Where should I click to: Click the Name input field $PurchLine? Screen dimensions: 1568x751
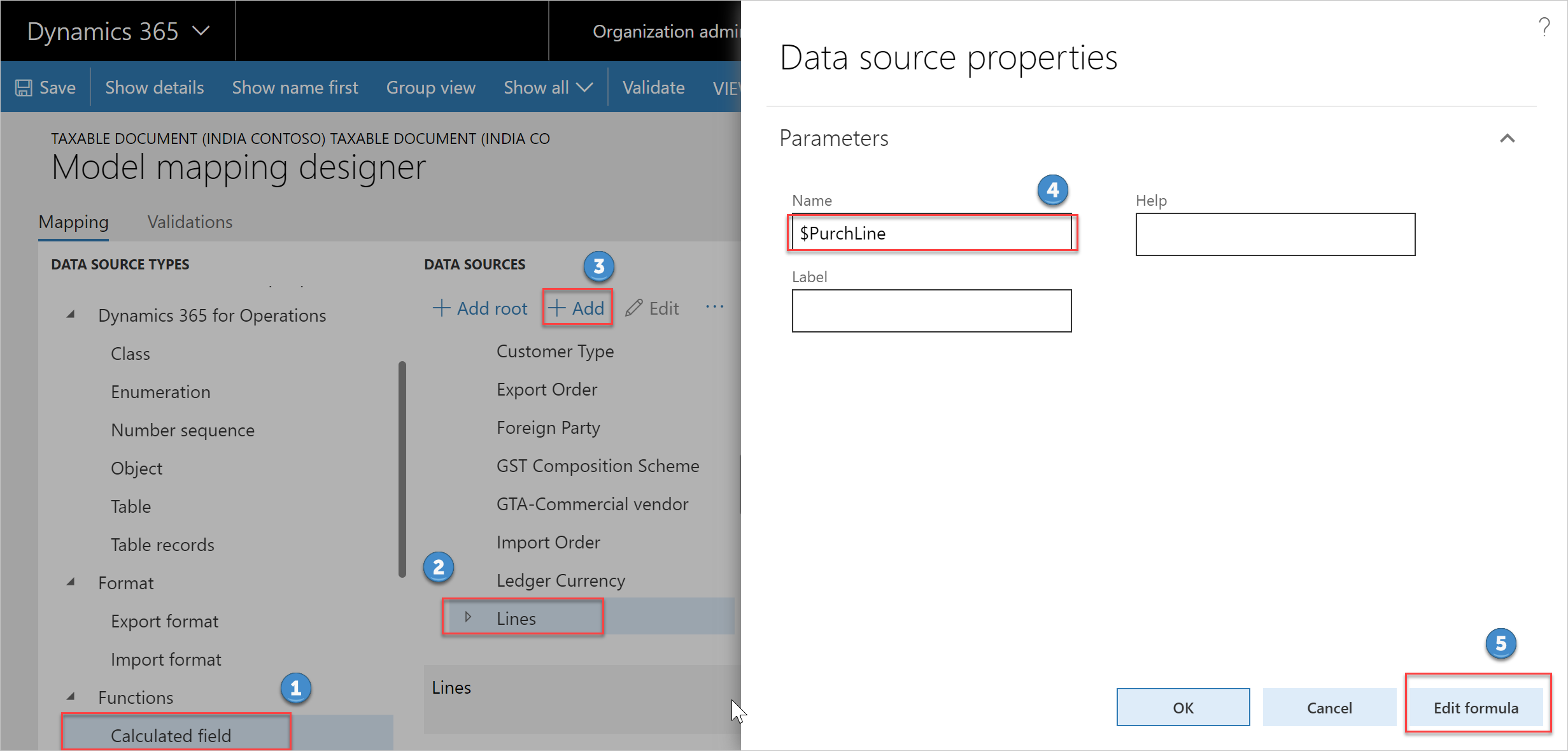[928, 233]
